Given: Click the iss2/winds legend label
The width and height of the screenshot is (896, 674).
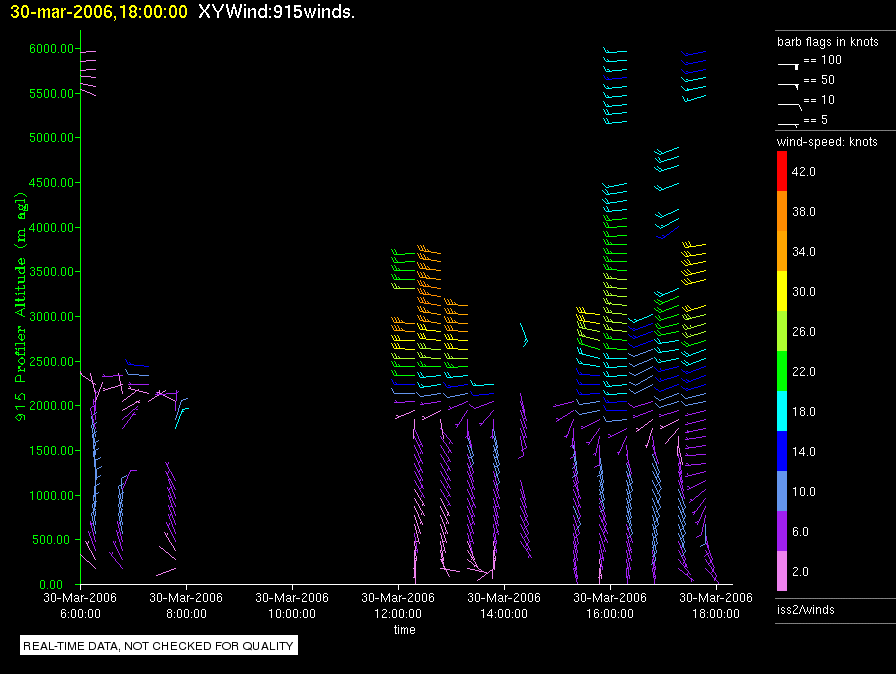Looking at the screenshot, I should tap(805, 609).
